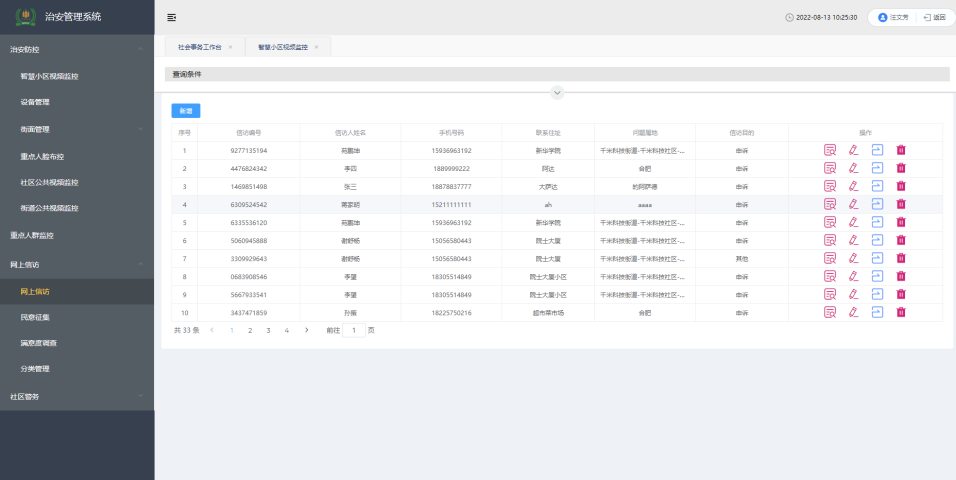Go to page 3 of the table
This screenshot has height=480, width=956.
[x=268, y=330]
